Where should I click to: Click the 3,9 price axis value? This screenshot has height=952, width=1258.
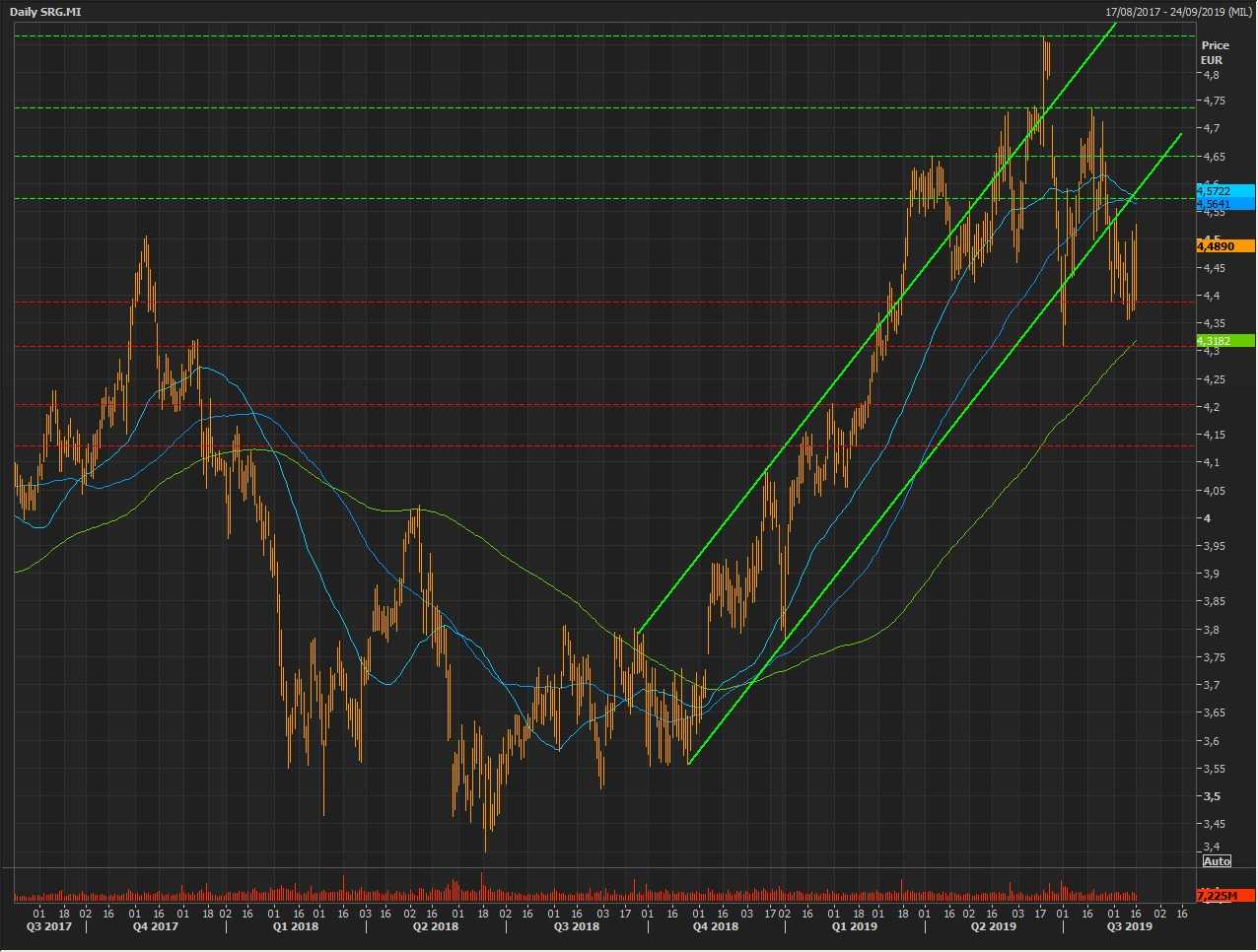(x=1211, y=574)
